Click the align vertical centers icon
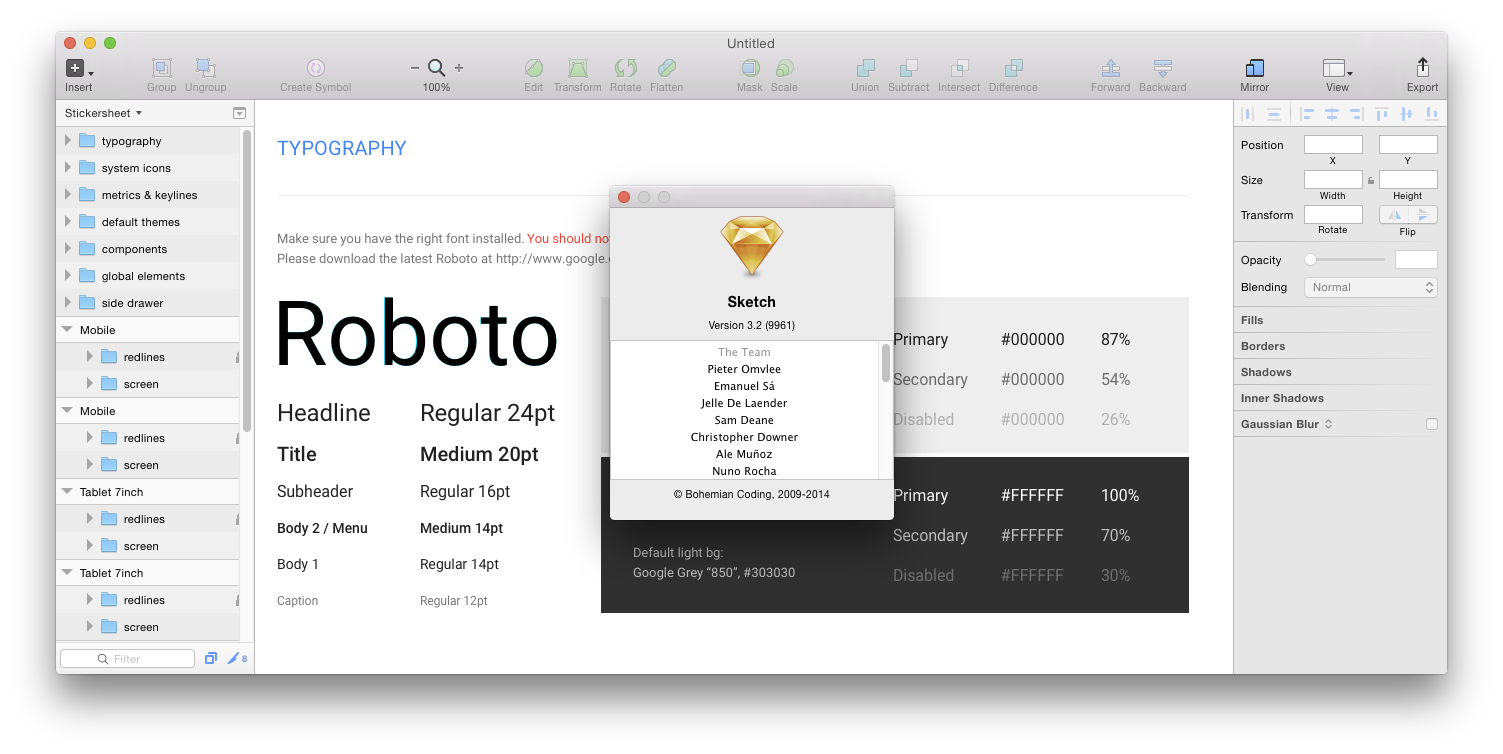Image resolution: width=1503 pixels, height=754 pixels. [x=1407, y=114]
